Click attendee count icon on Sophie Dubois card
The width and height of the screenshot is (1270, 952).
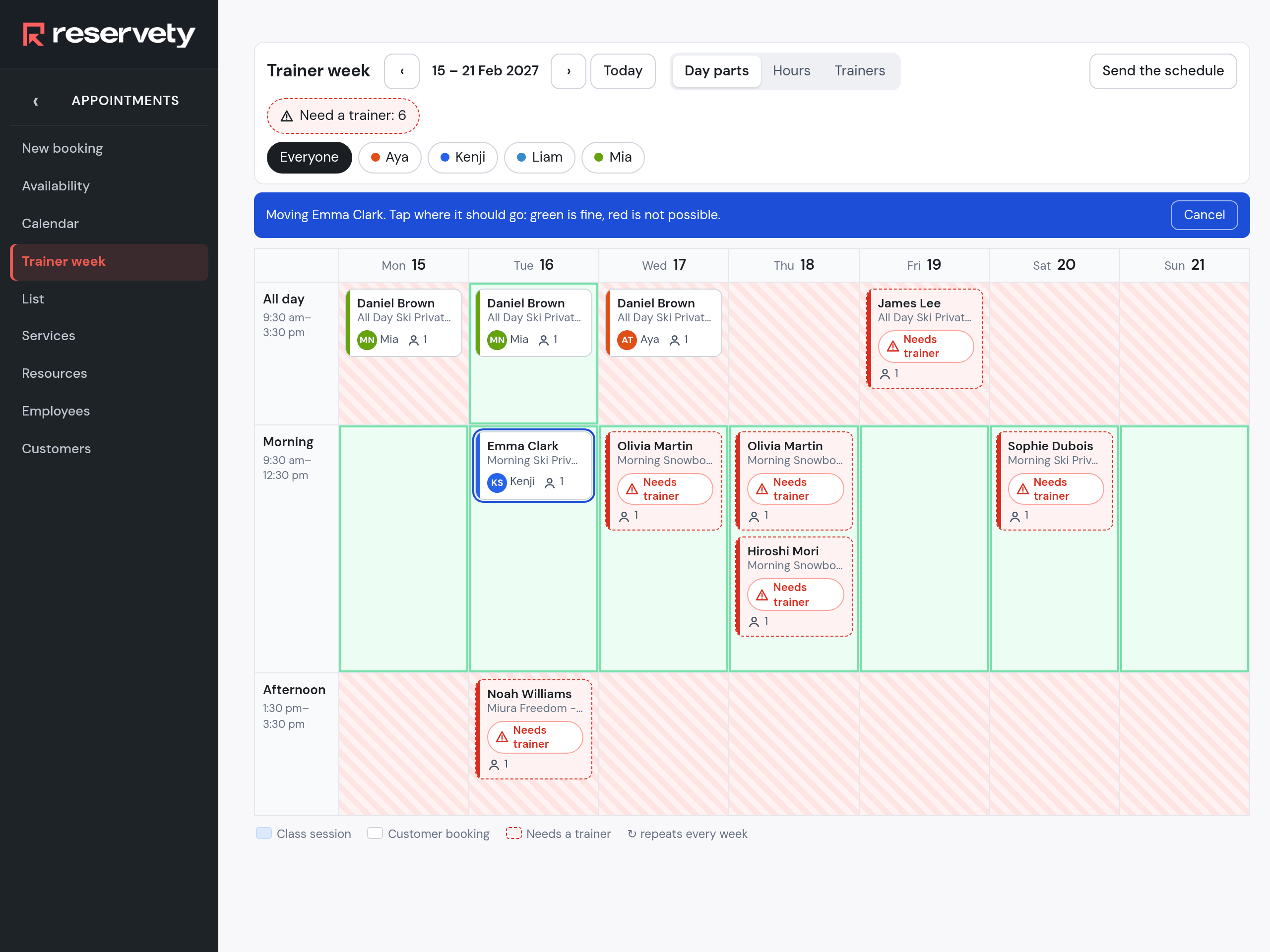[x=1015, y=517]
